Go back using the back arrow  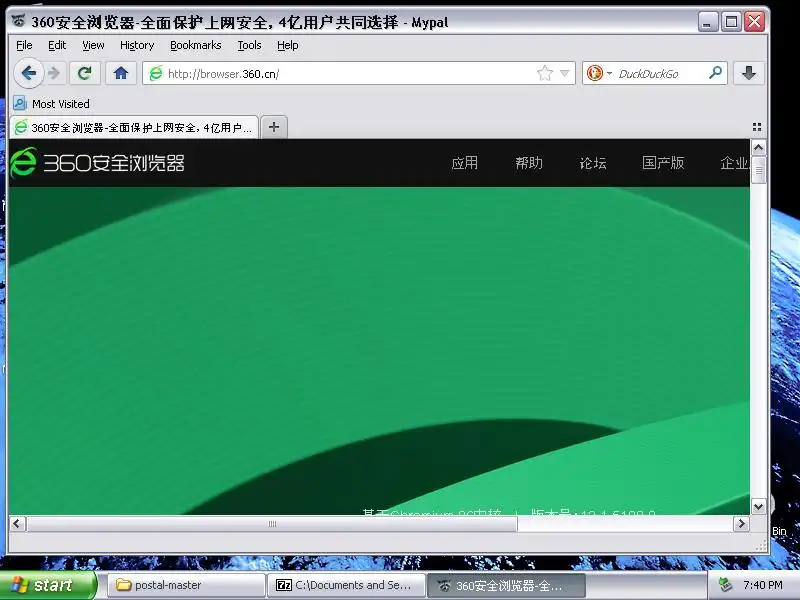point(29,73)
